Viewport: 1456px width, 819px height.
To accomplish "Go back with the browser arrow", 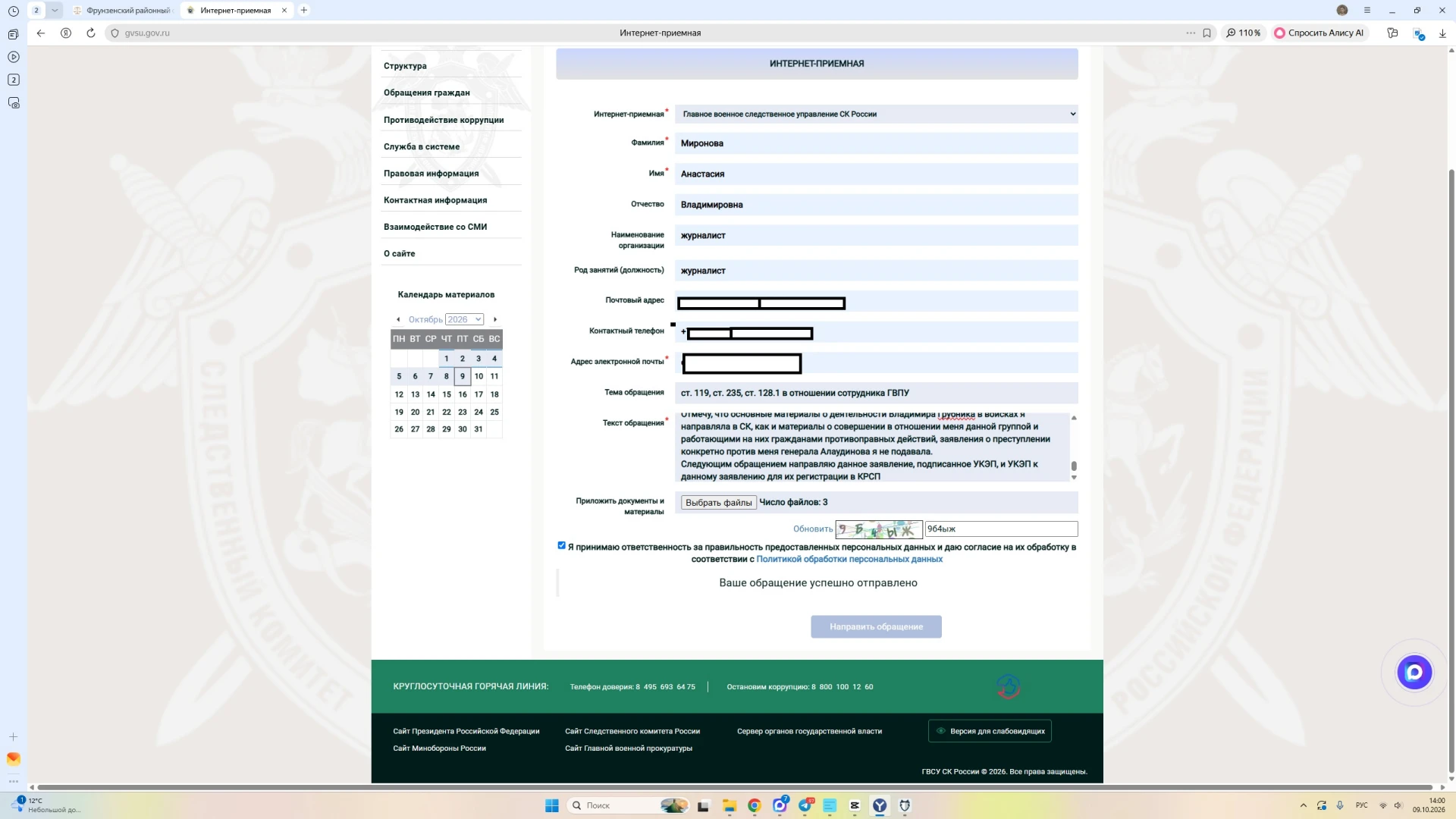I will pyautogui.click(x=41, y=33).
